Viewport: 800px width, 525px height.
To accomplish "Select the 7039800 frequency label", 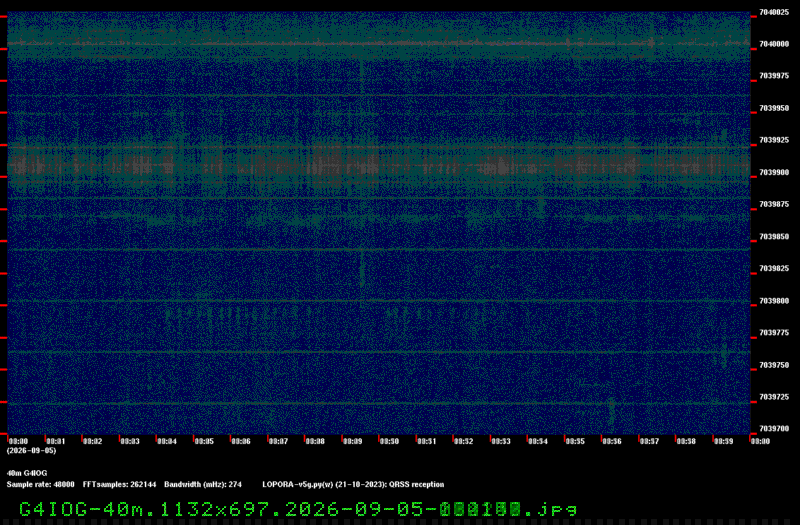I will [x=773, y=301].
